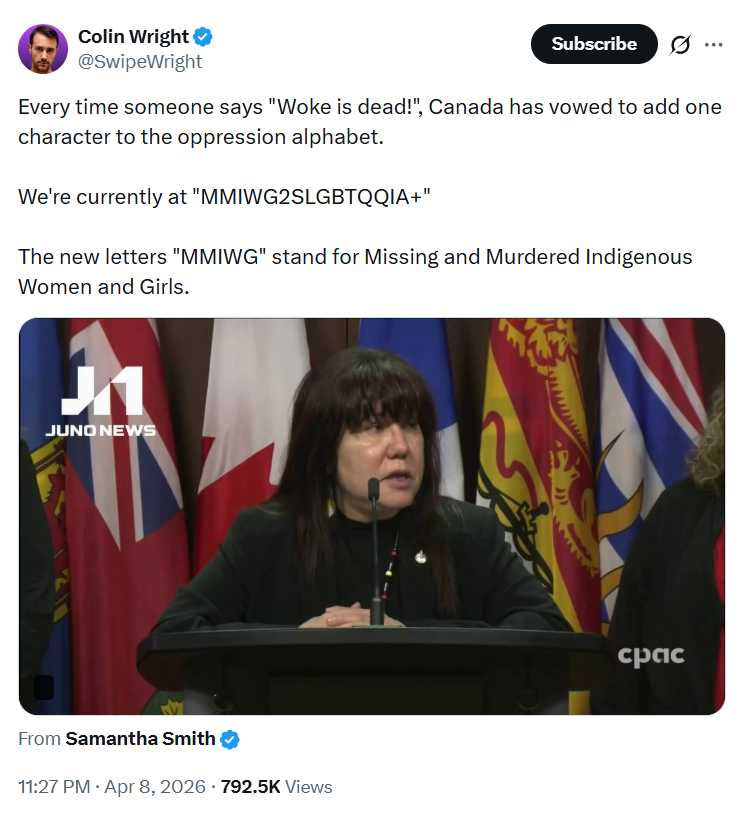742x814 pixels.
Task: Click the dark square badge in video corner
Action: click(43, 688)
